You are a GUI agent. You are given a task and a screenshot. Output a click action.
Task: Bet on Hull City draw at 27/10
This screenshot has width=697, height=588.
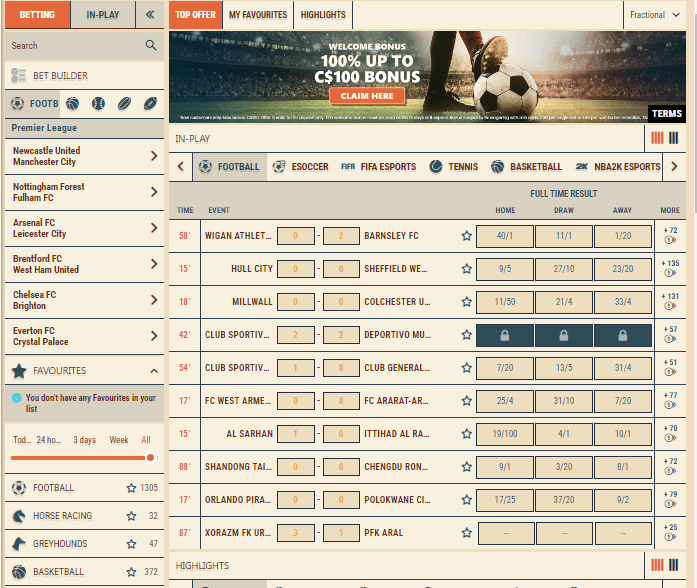pos(564,269)
